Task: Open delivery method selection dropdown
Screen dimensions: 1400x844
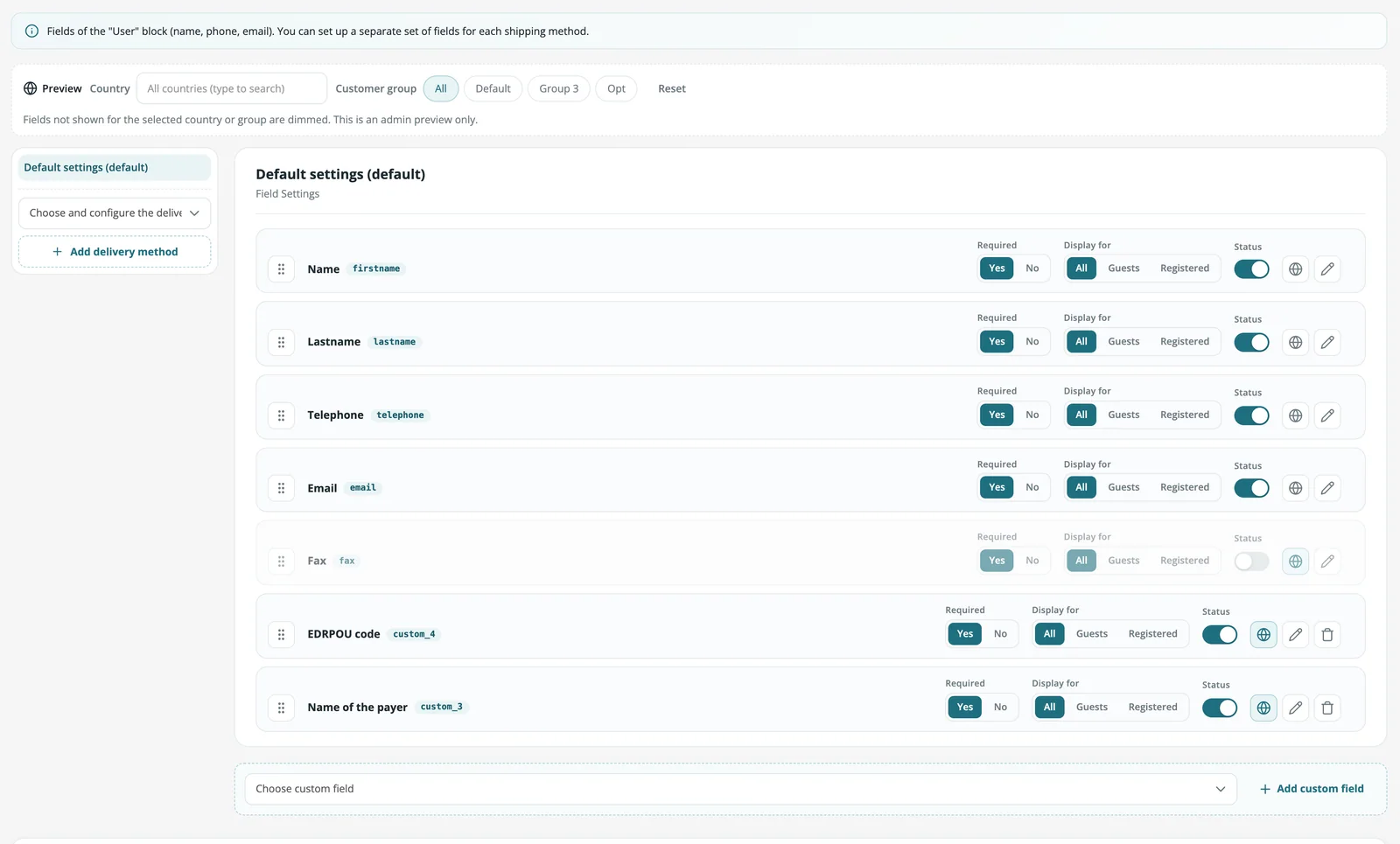Action: click(x=115, y=213)
